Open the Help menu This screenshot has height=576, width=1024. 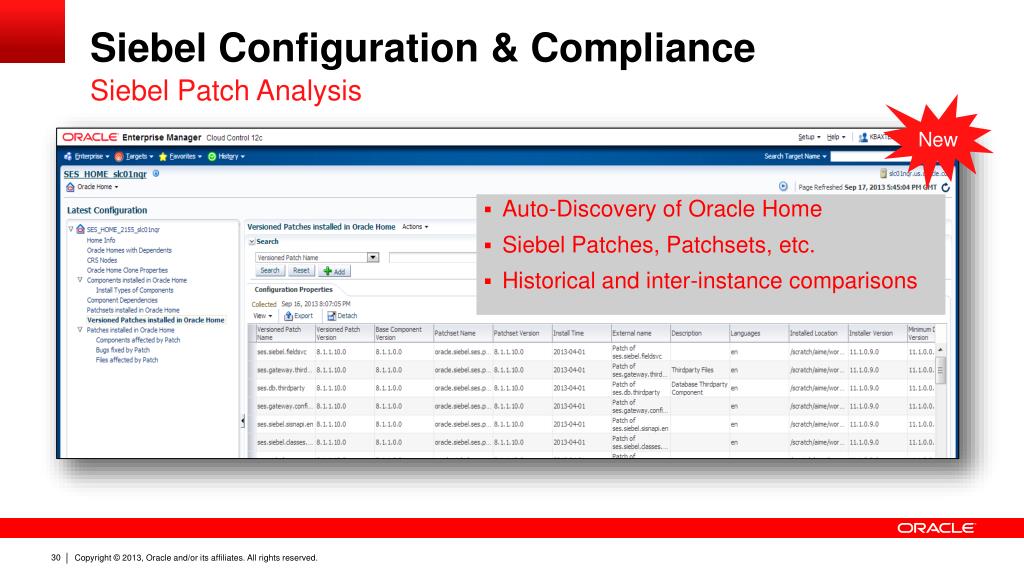point(835,137)
